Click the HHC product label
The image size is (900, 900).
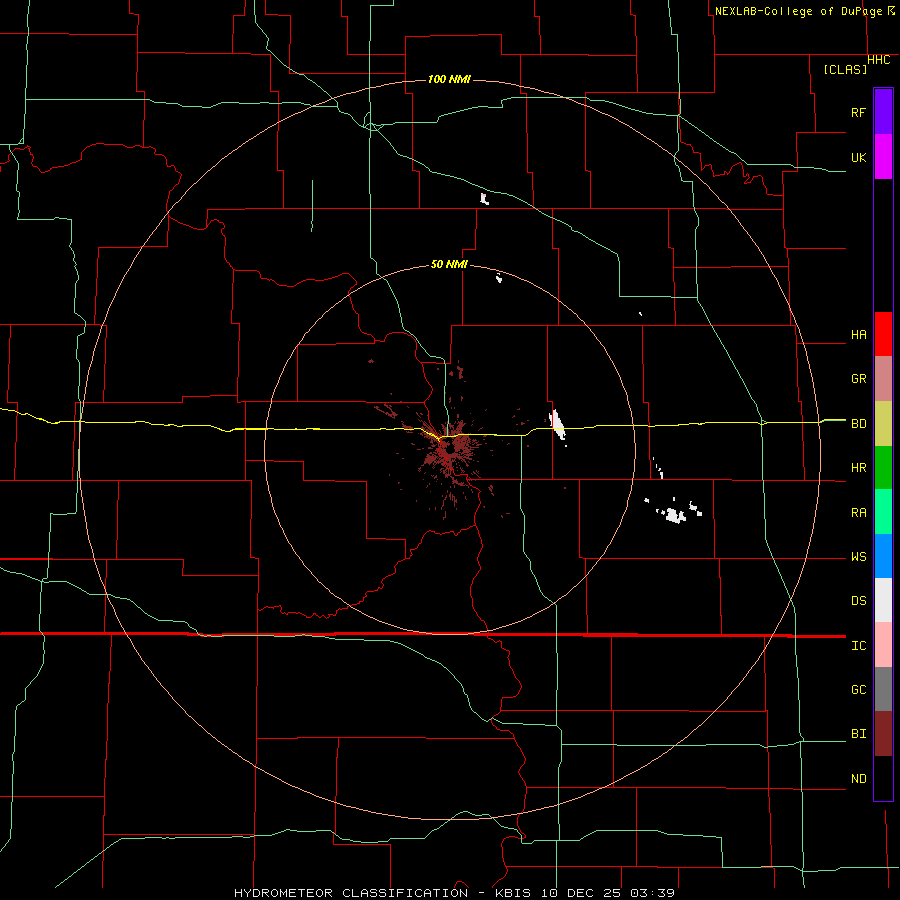tap(878, 60)
